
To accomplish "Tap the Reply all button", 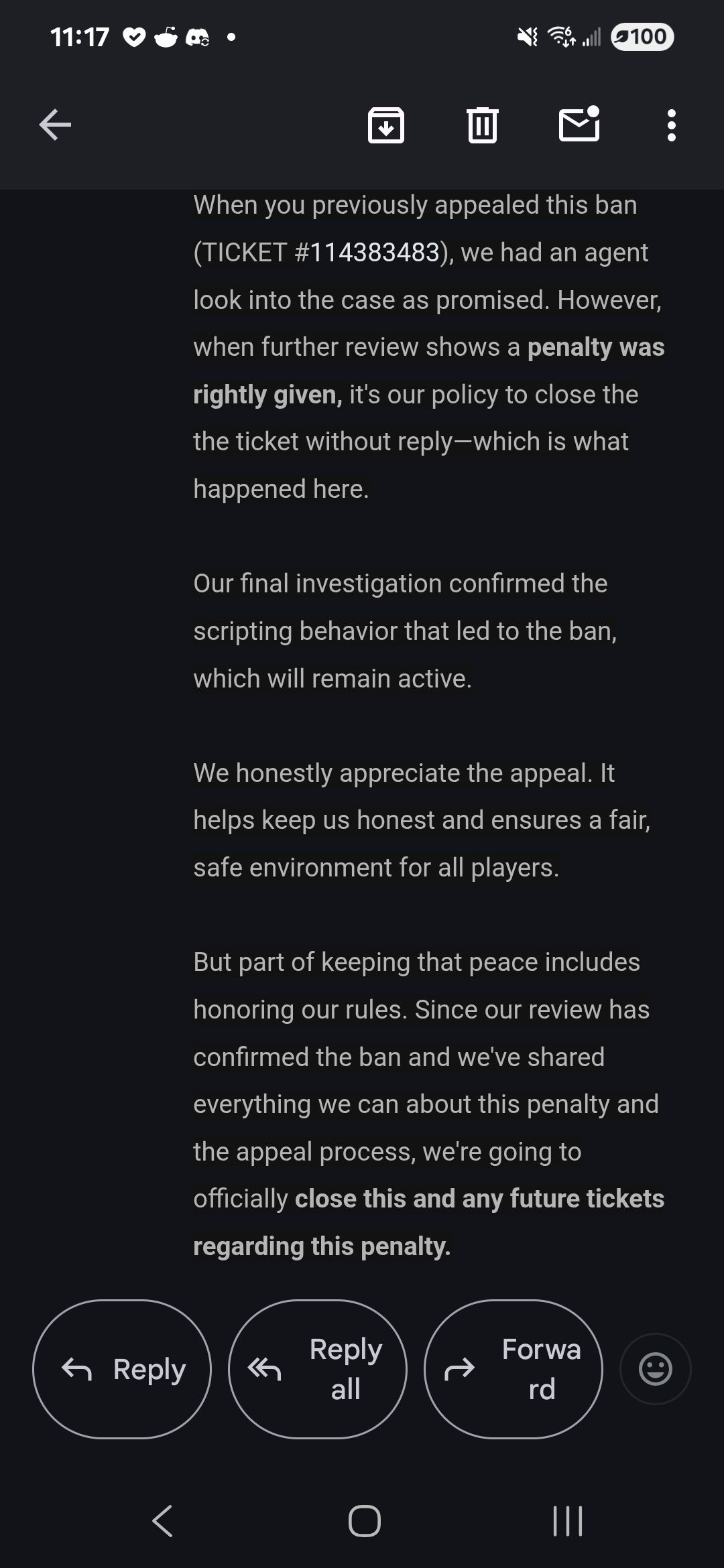I will (x=318, y=1369).
